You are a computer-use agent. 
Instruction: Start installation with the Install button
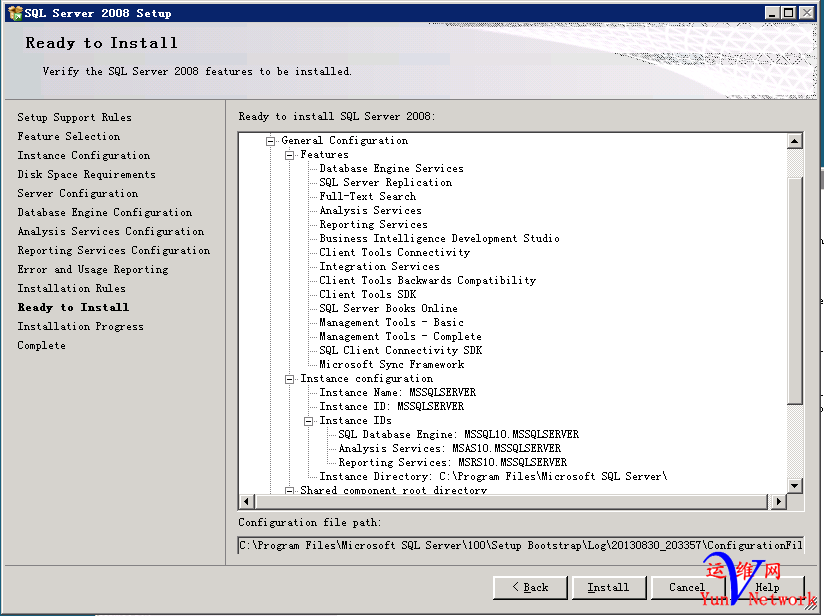click(609, 588)
